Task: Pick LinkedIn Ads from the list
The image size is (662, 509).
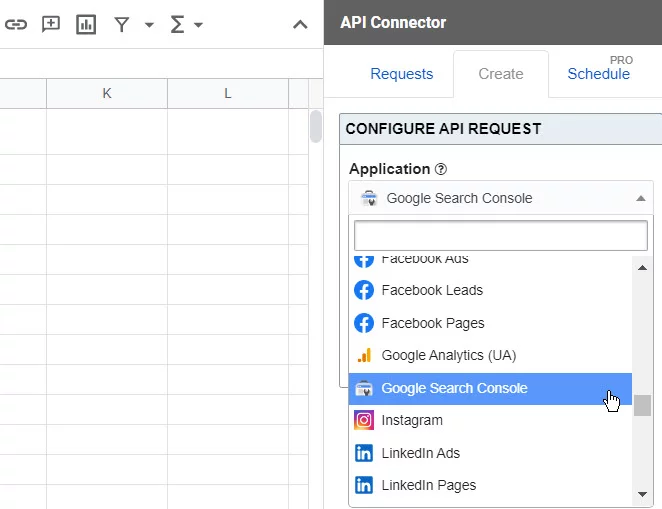Action: 490,453
